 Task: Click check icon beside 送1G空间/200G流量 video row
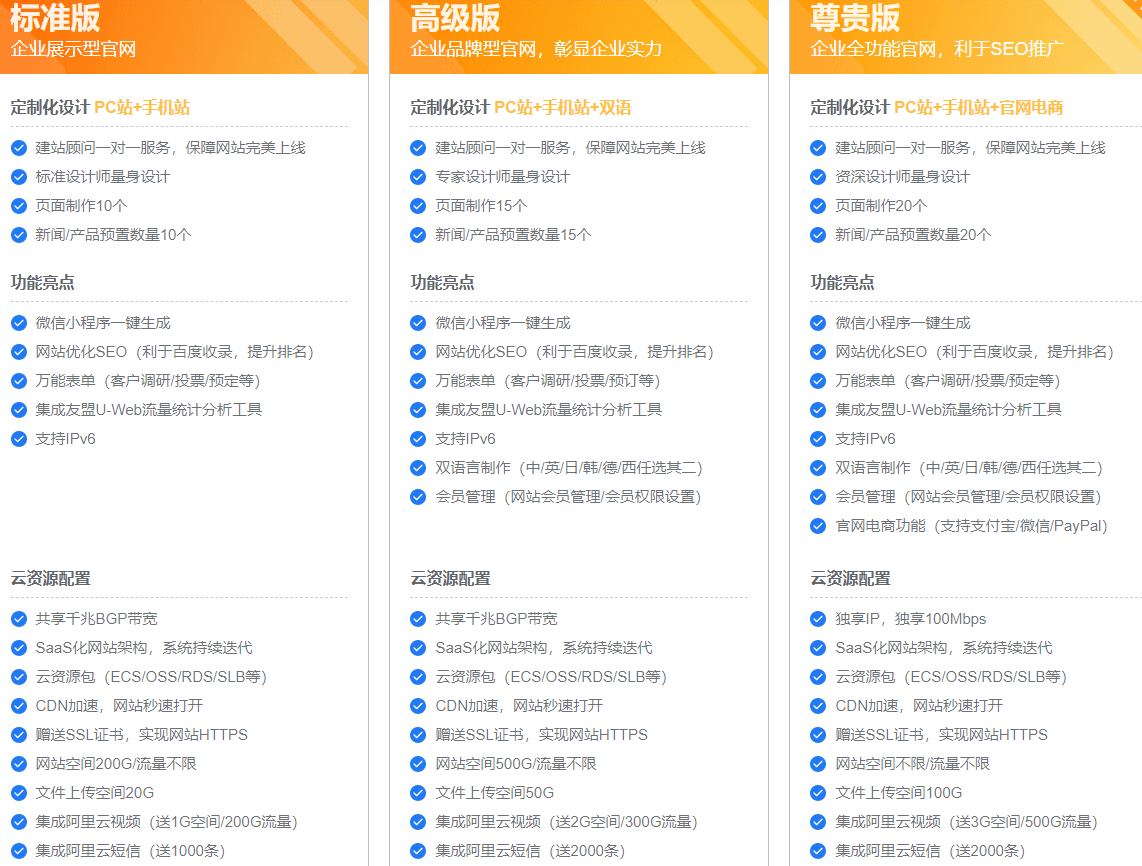click(x=19, y=822)
